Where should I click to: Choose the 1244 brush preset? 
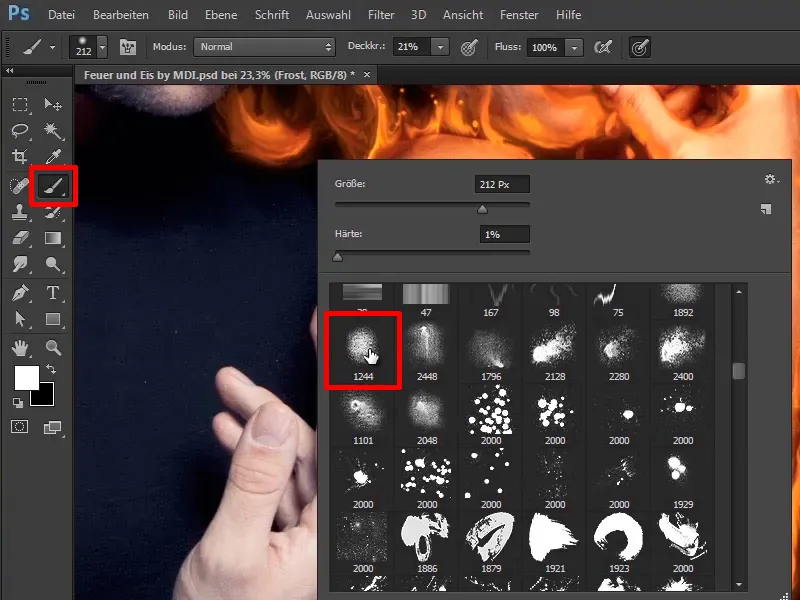coord(363,352)
